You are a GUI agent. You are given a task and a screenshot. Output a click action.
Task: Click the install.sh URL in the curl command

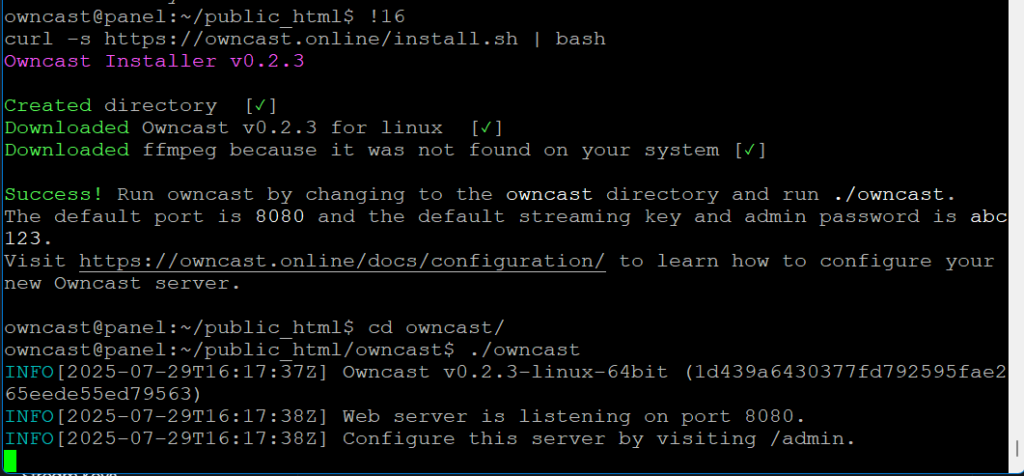[x=311, y=39]
